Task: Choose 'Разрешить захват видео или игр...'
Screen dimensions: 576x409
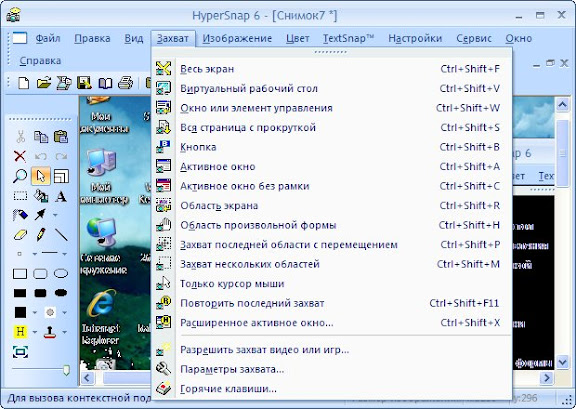Action: point(331,349)
